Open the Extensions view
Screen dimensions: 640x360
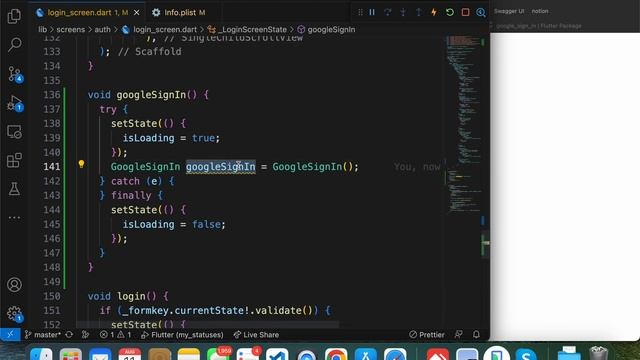click(14, 160)
